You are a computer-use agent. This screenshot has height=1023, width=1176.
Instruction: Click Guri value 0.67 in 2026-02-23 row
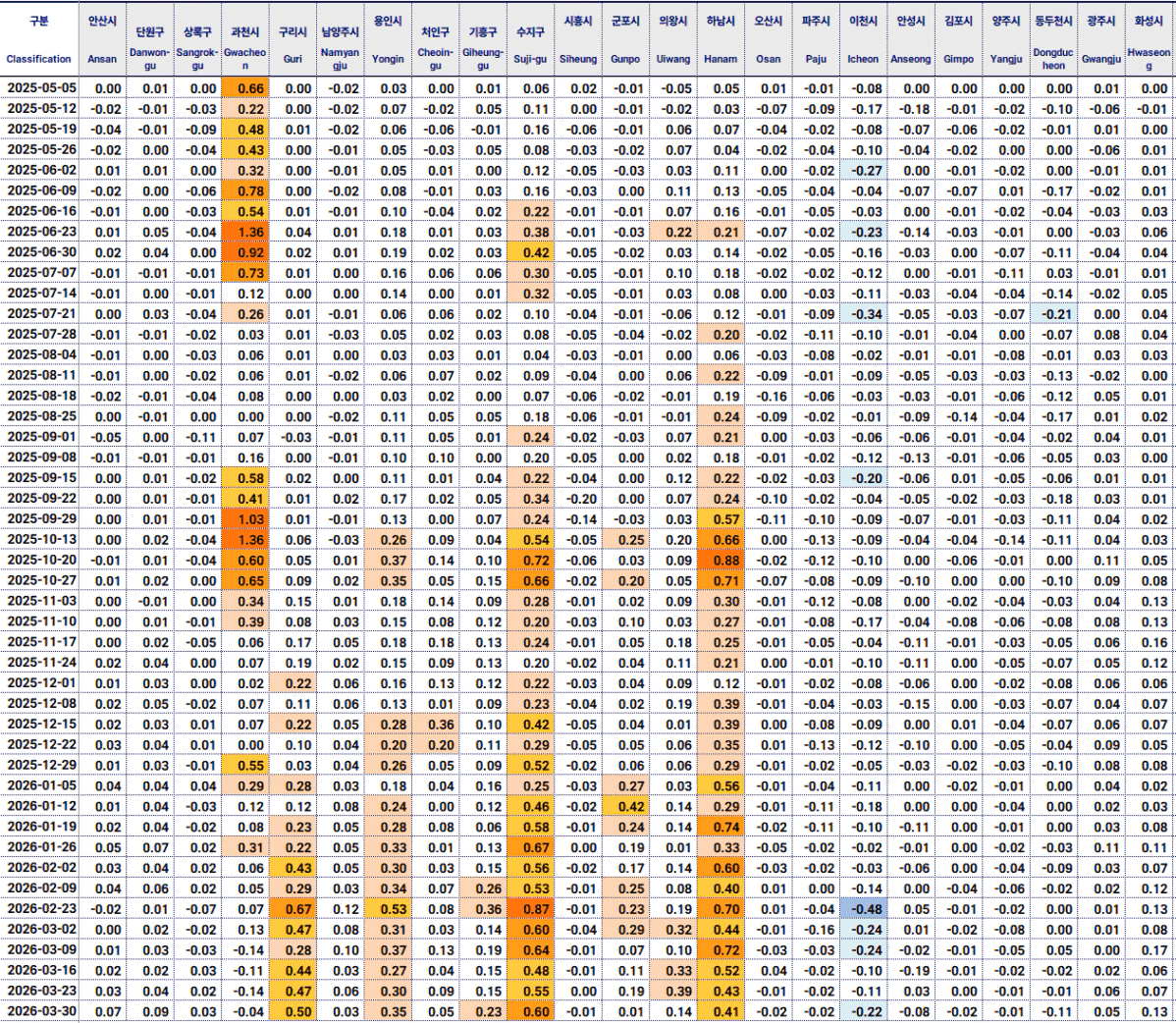coord(294,909)
